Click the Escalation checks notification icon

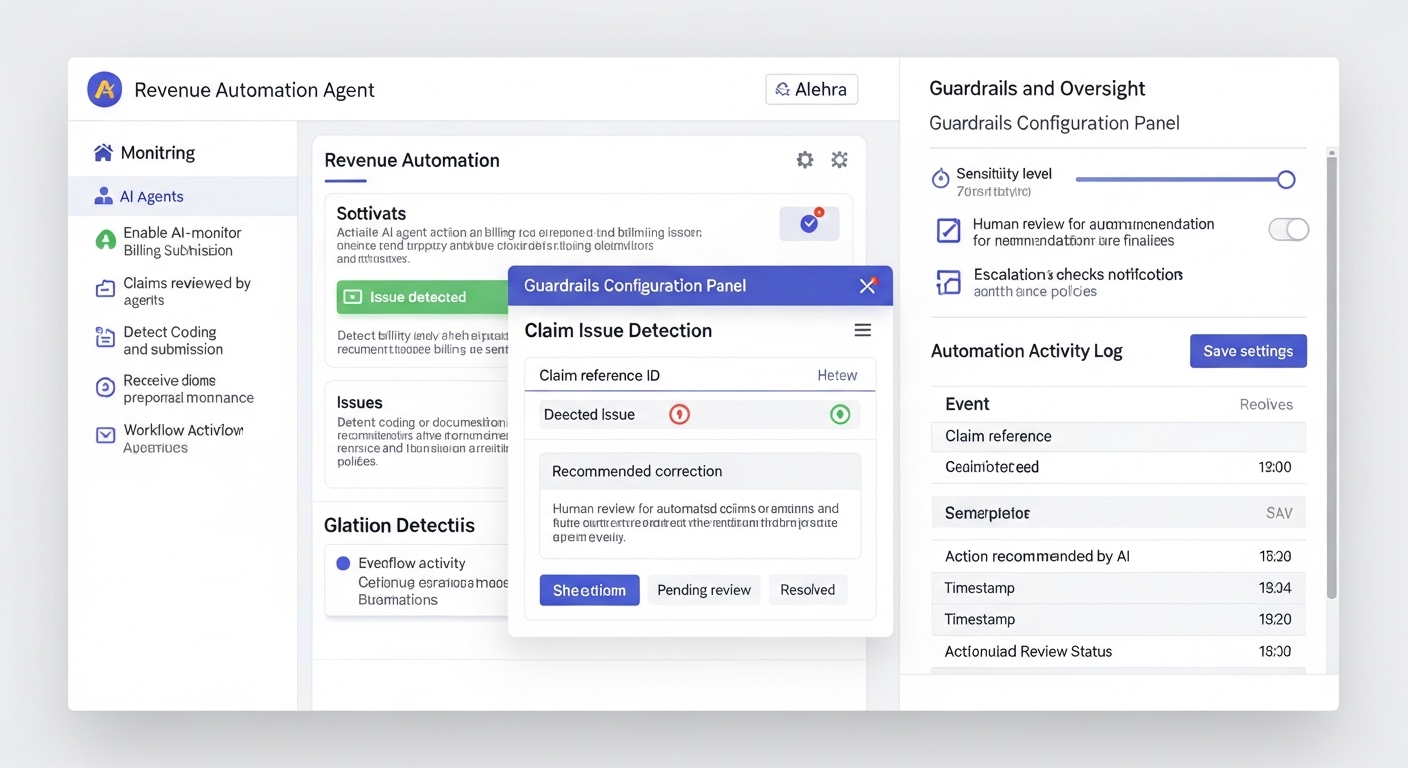947,282
